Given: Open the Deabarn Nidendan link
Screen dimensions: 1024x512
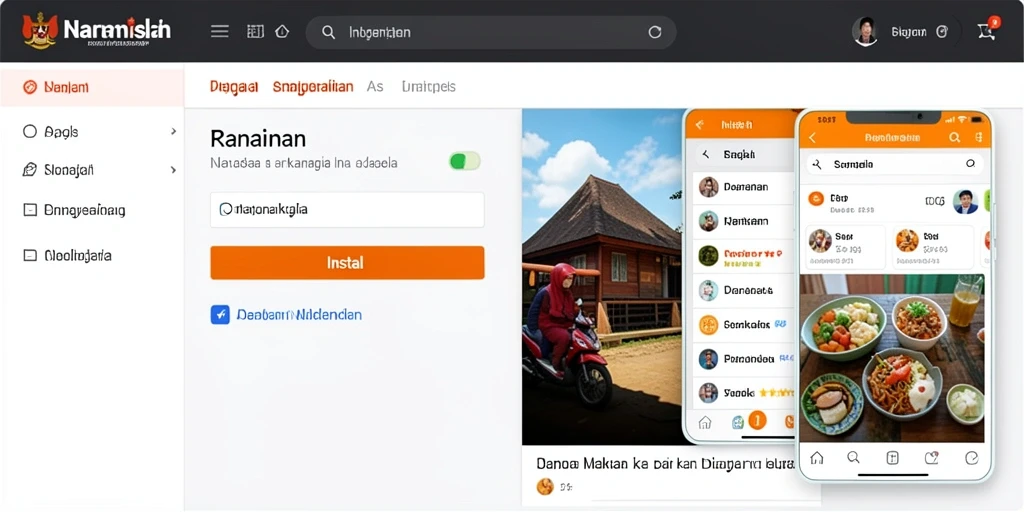Looking at the screenshot, I should point(299,315).
